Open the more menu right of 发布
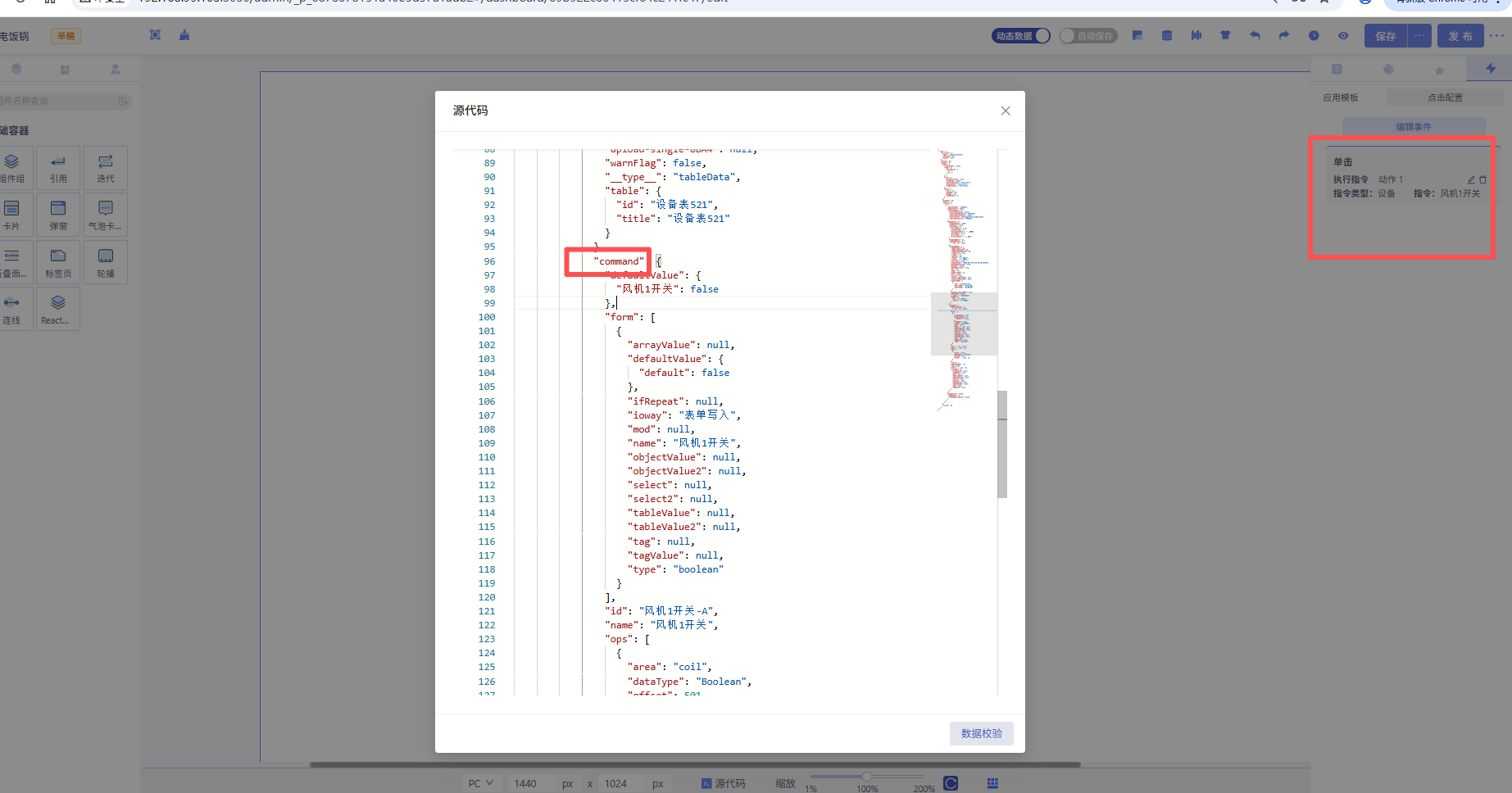 point(1496,36)
